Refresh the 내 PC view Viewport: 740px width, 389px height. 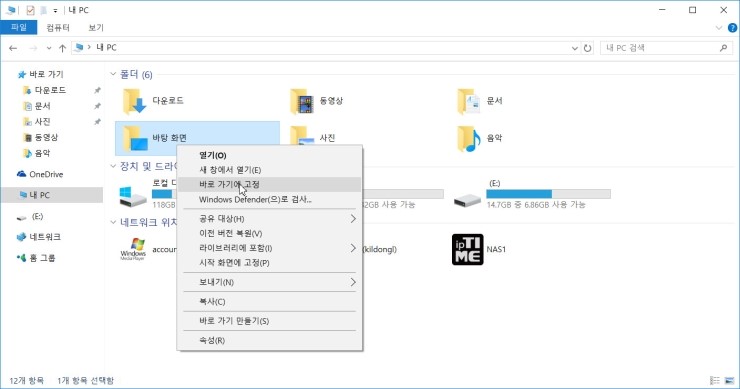587,48
